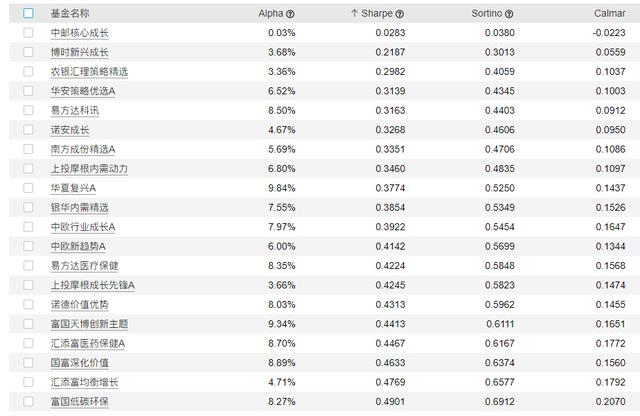Open fund 上投摩根内需动力
The image size is (640, 416).
[x=89, y=169]
